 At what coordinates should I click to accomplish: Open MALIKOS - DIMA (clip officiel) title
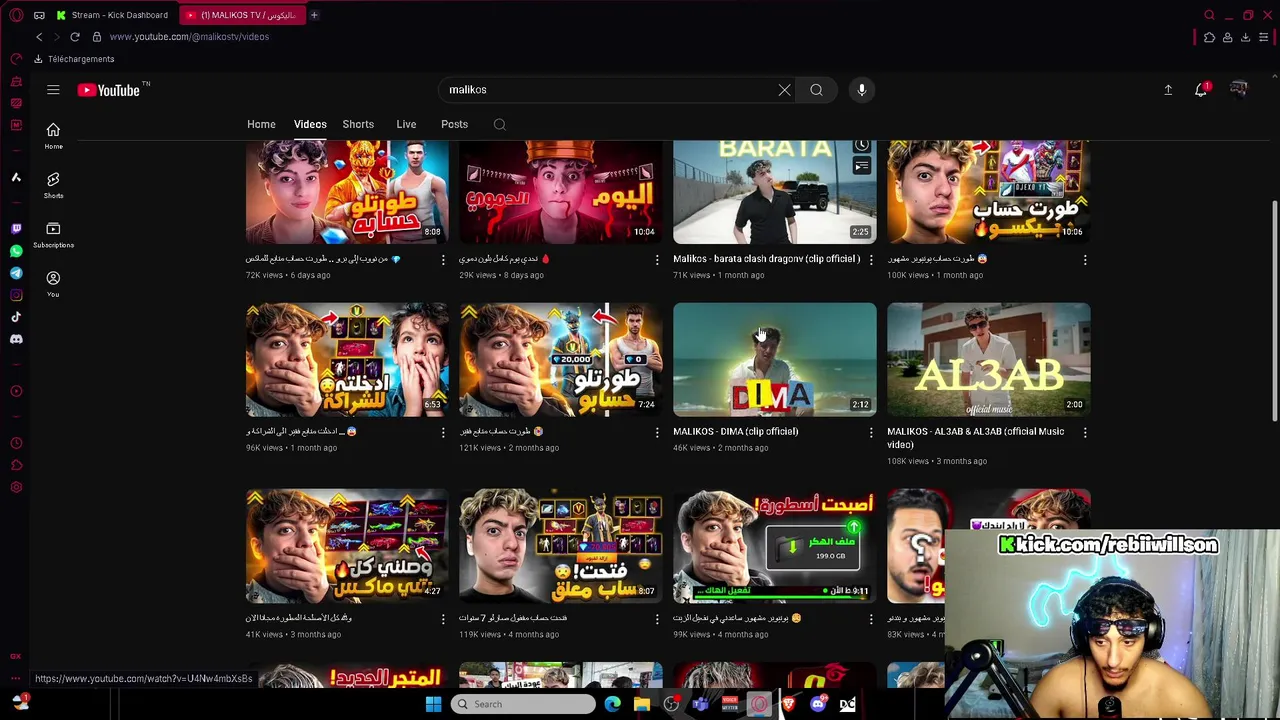(x=735, y=432)
